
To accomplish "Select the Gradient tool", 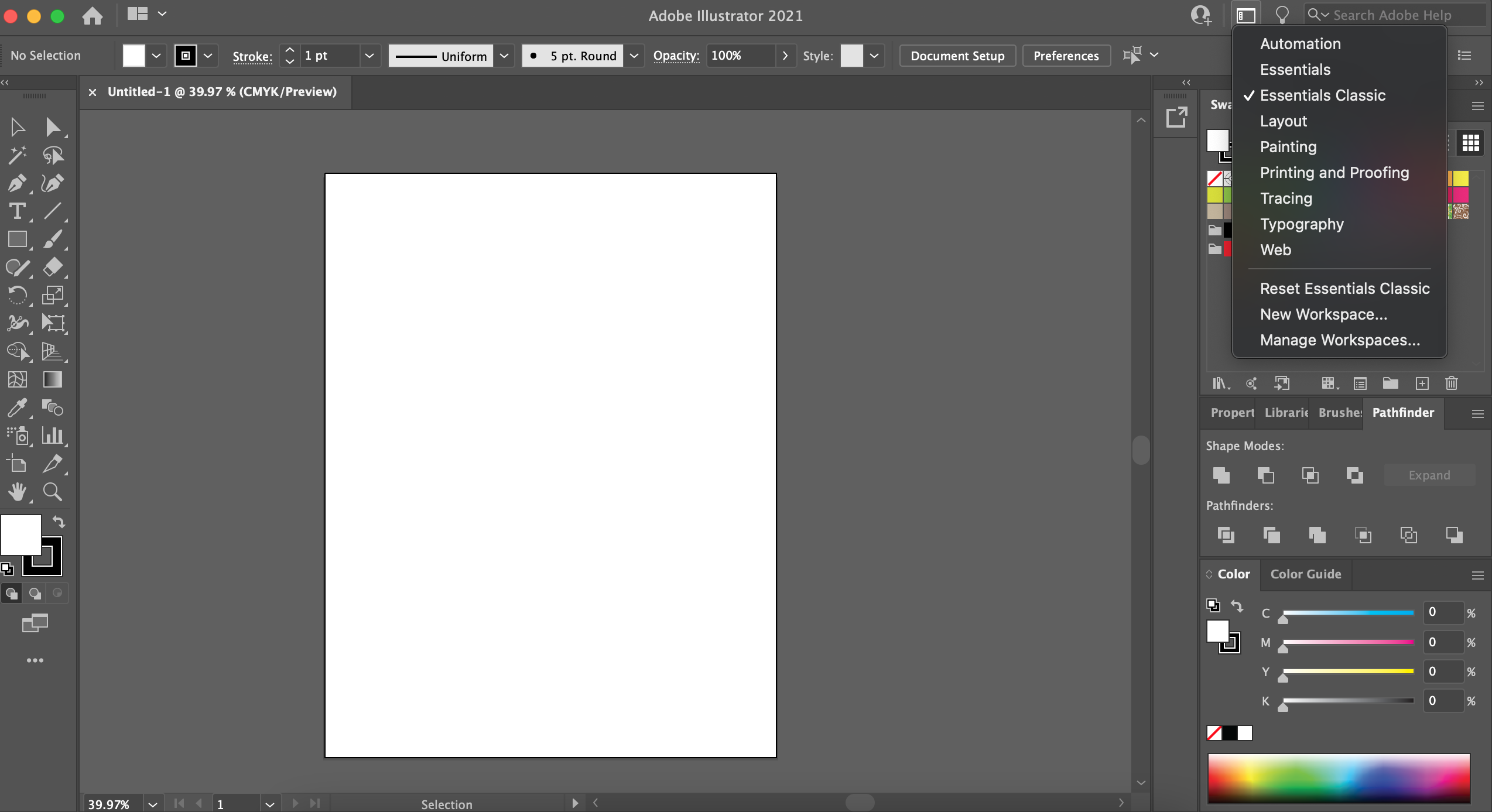I will click(x=53, y=380).
